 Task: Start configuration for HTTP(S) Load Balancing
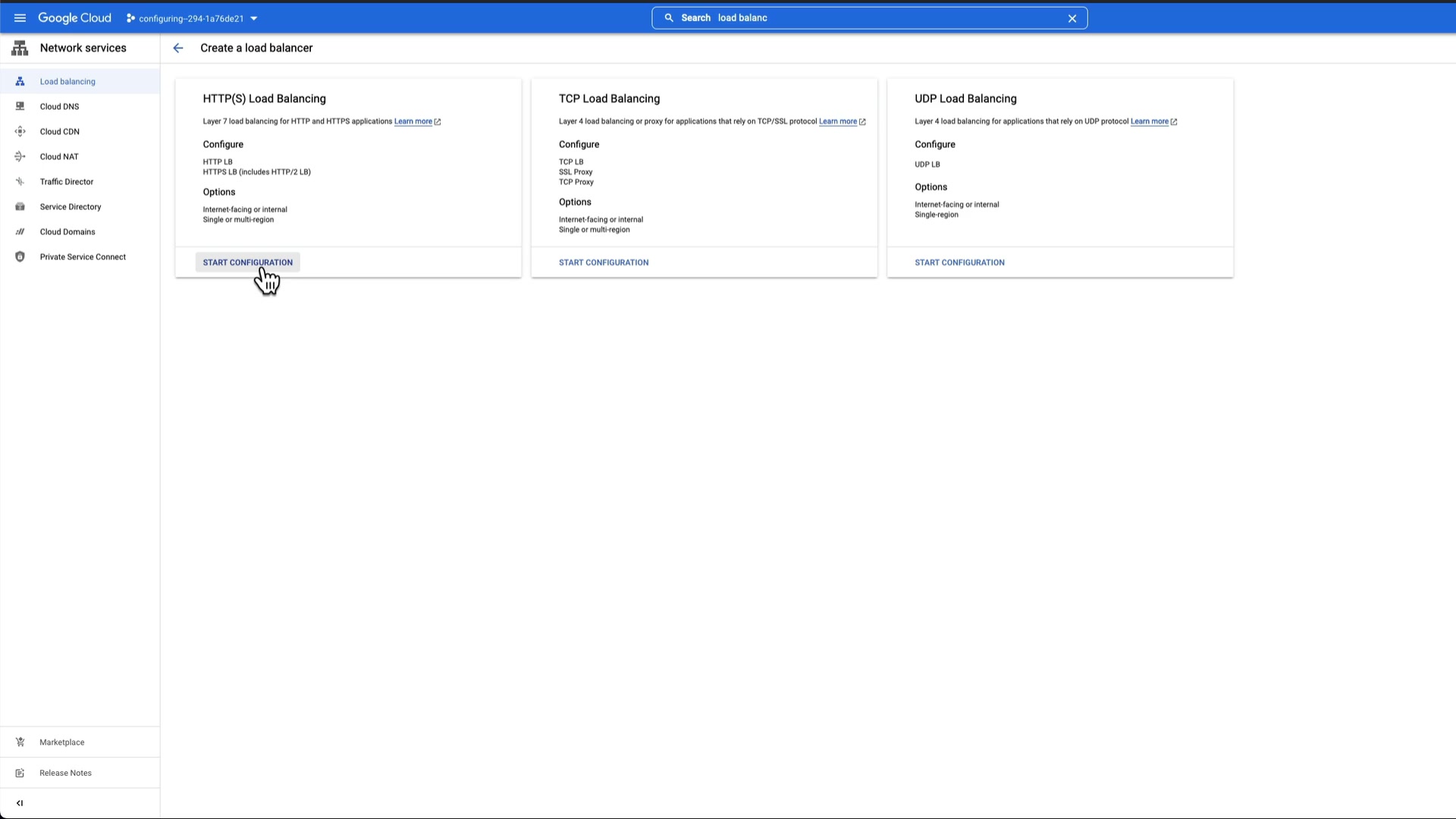[247, 262]
